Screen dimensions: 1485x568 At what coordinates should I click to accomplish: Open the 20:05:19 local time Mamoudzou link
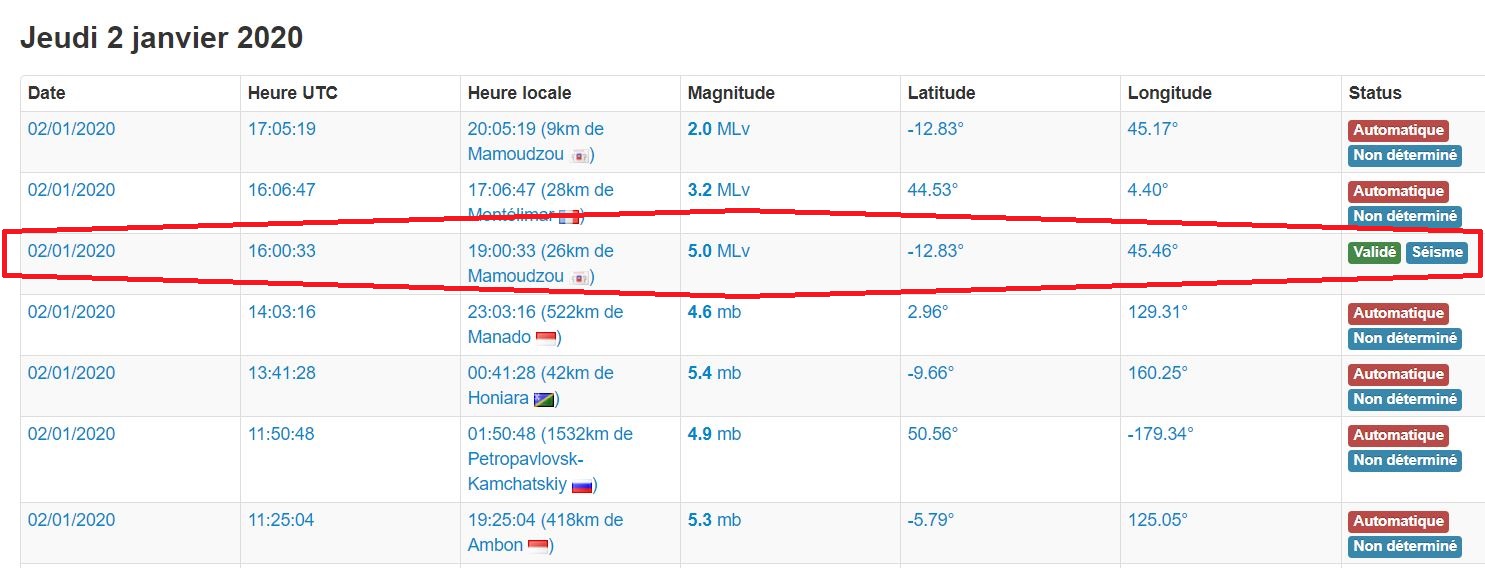tap(536, 142)
